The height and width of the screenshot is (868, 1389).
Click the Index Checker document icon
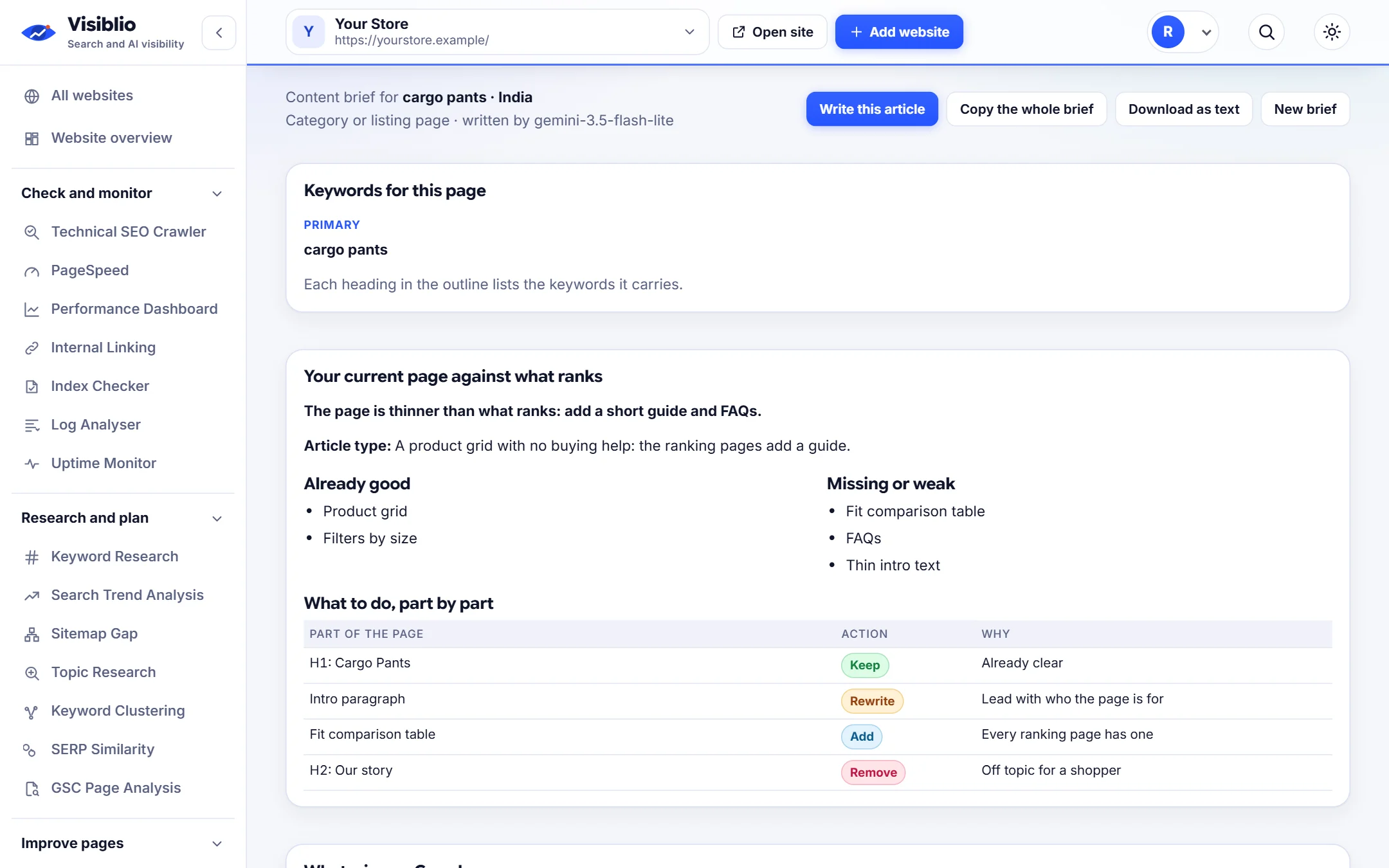[x=32, y=386]
